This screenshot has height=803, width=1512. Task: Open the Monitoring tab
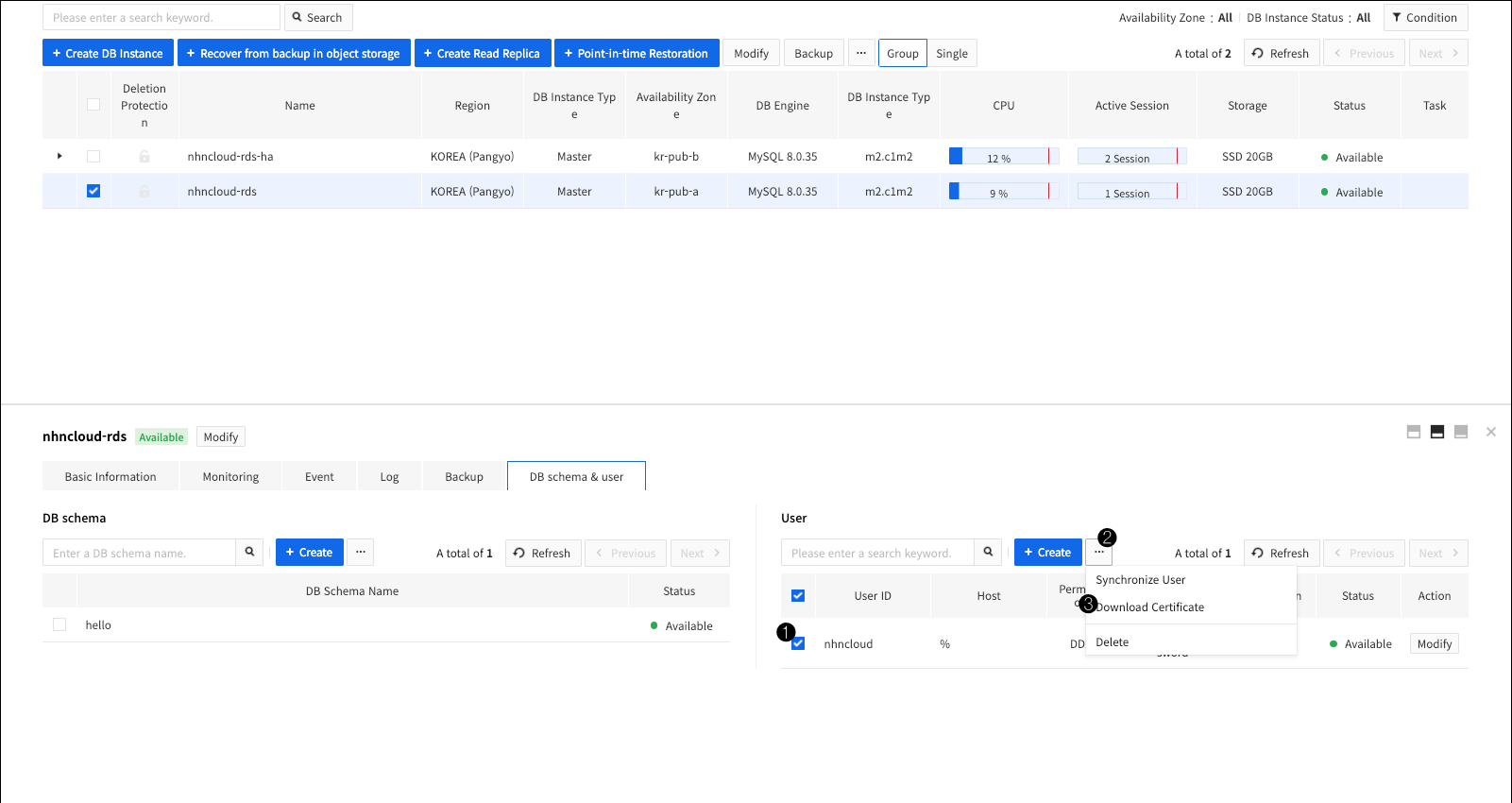click(x=230, y=476)
